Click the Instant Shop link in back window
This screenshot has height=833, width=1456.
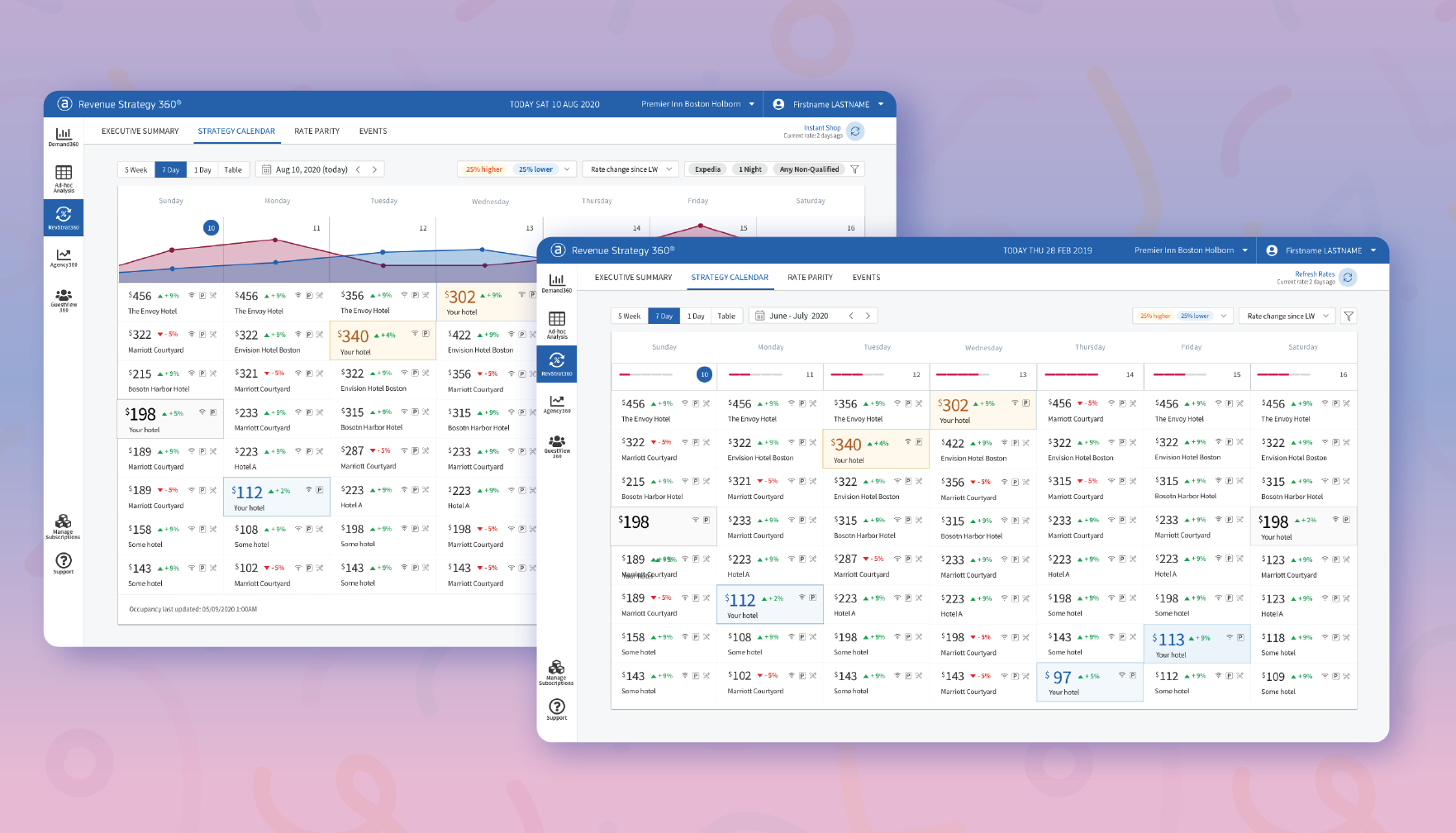822,128
